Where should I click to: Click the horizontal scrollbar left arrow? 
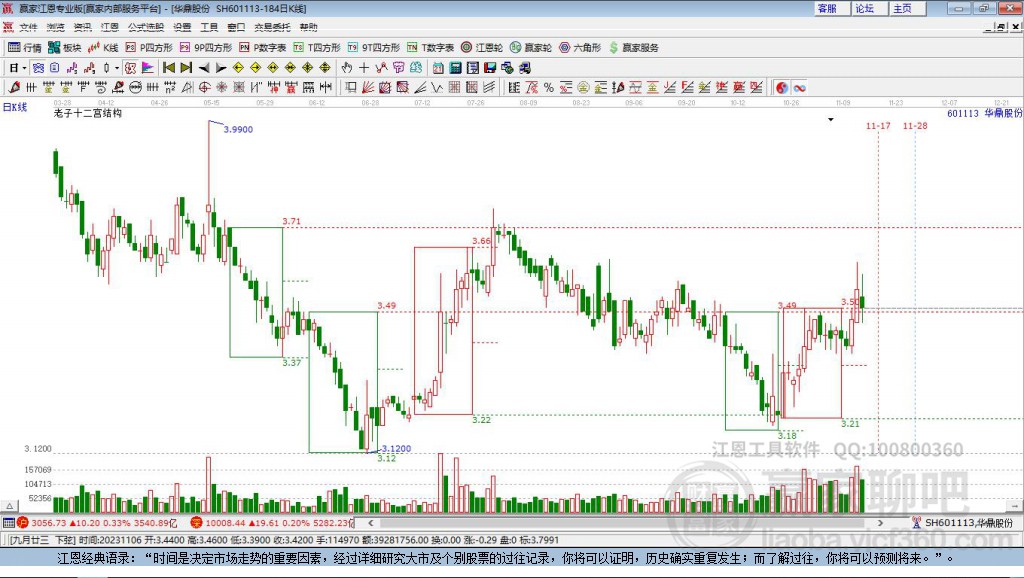[370, 522]
